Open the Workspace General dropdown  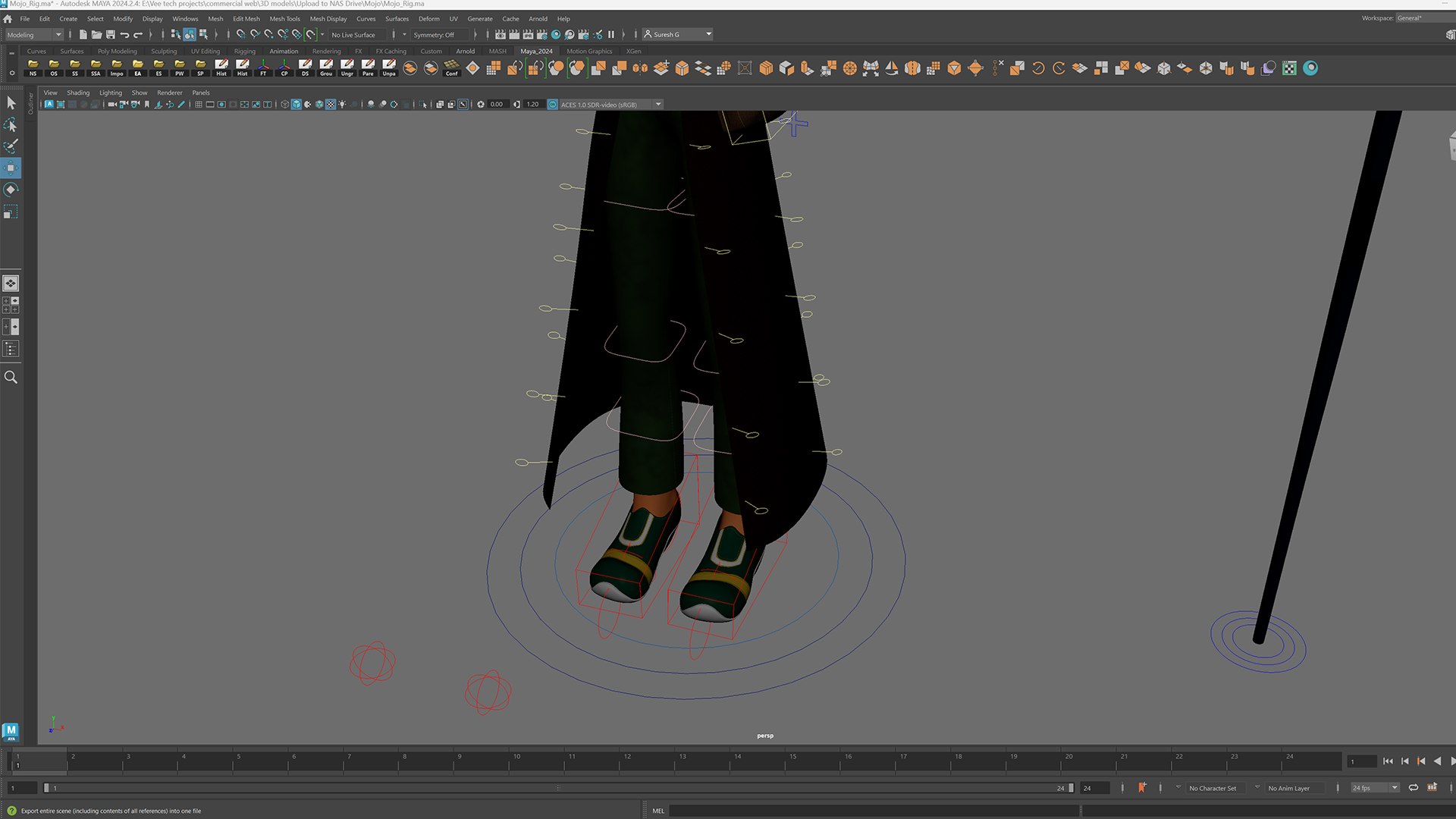coord(1424,18)
